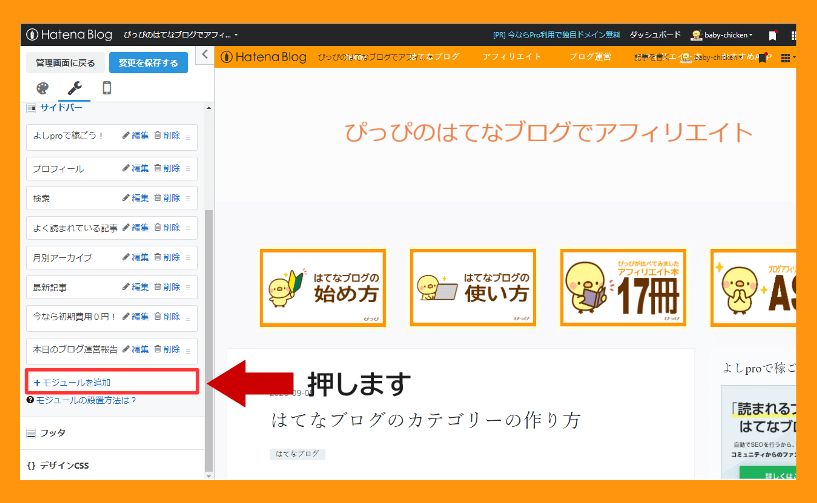817x503 pixels.
Task: Click 変更を保存する button
Action: tap(148, 63)
